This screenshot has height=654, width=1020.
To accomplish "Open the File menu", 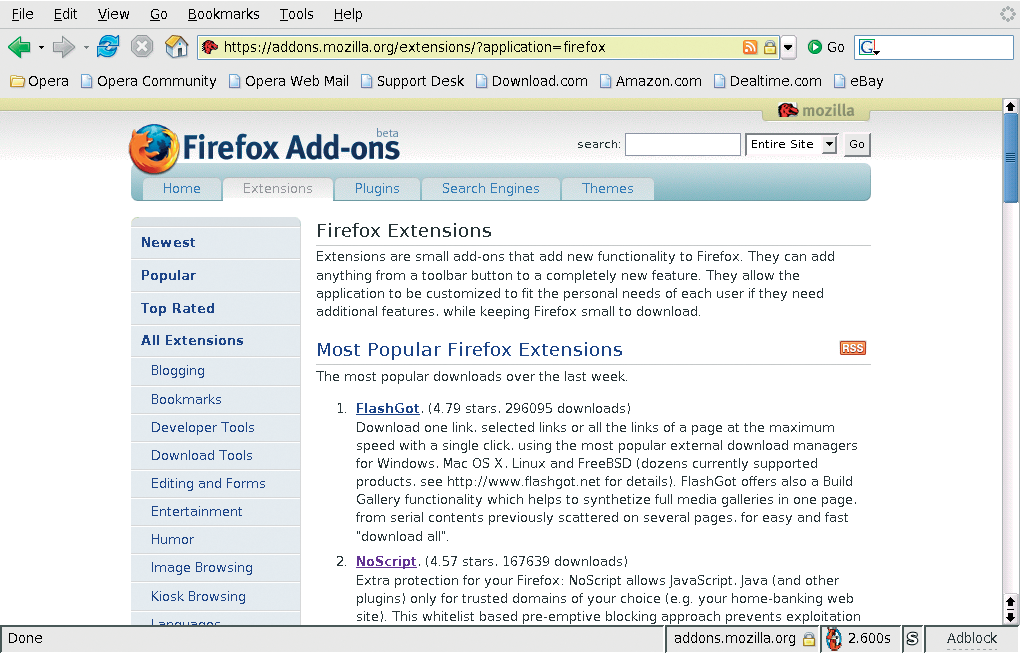I will pos(22,14).
